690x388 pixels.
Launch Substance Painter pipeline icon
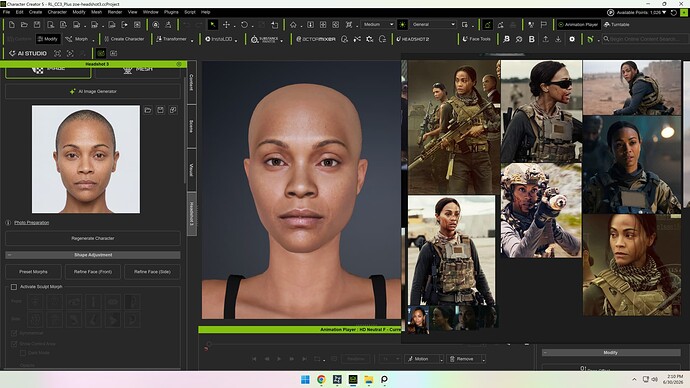(x=264, y=39)
